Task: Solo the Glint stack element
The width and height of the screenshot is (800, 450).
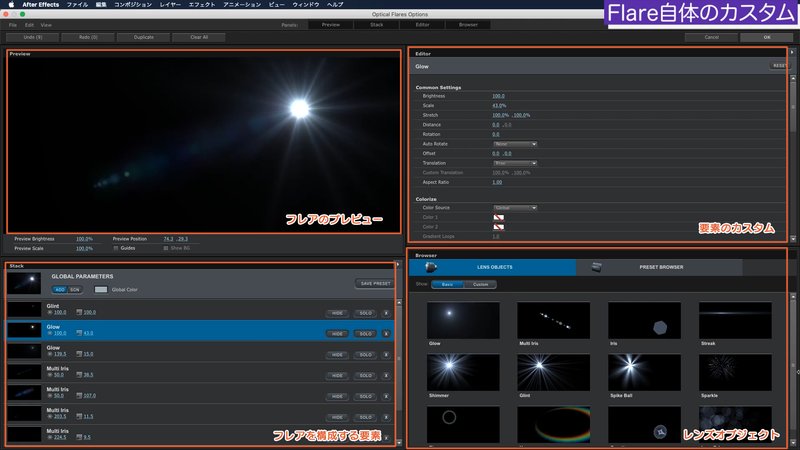Action: click(365, 313)
